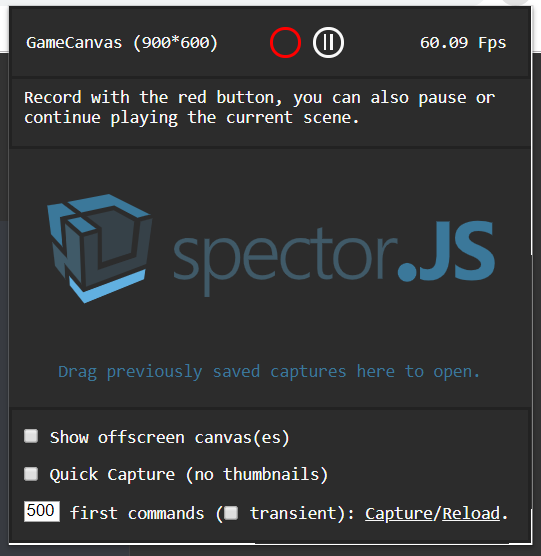Tick the Quick Capture checkbox
This screenshot has height=556, width=541.
point(31,474)
